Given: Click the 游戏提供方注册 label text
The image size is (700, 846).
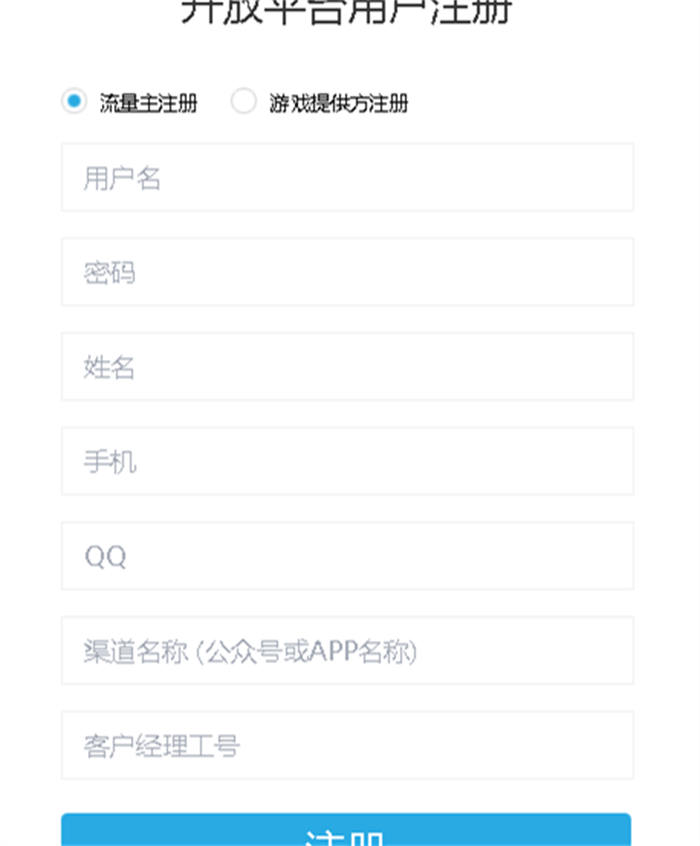Looking at the screenshot, I should click(x=338, y=103).
